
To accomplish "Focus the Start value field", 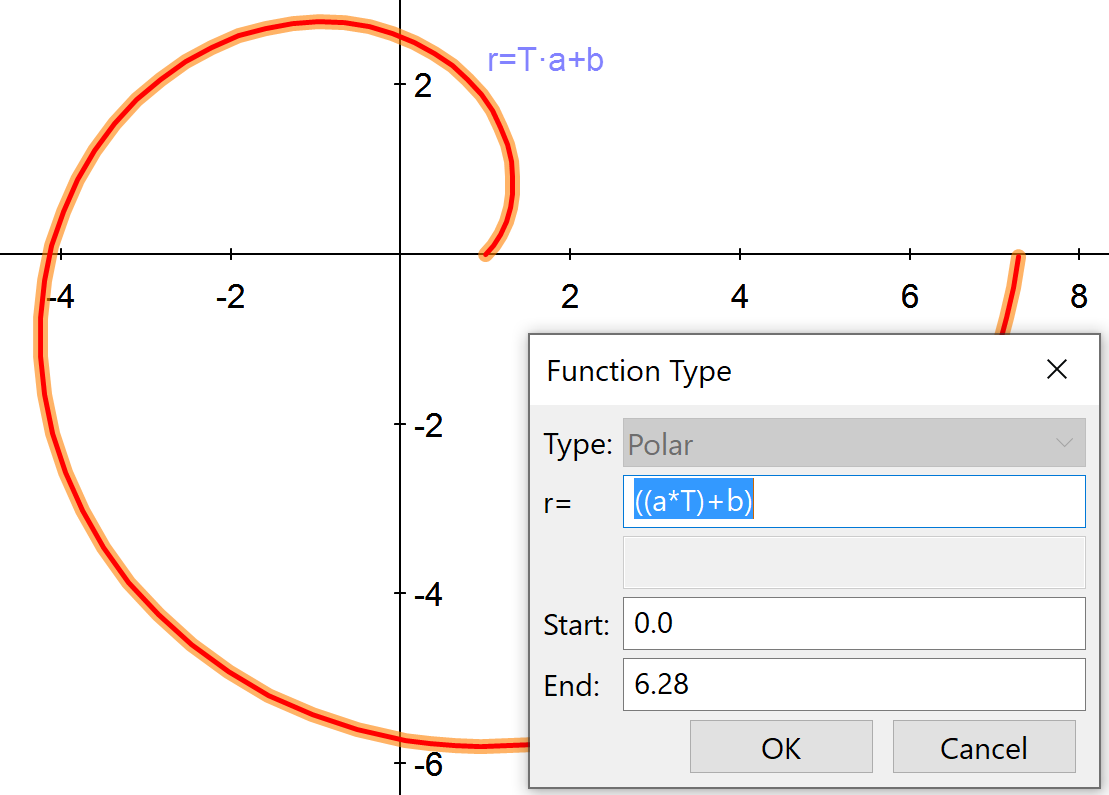I will click(853, 623).
